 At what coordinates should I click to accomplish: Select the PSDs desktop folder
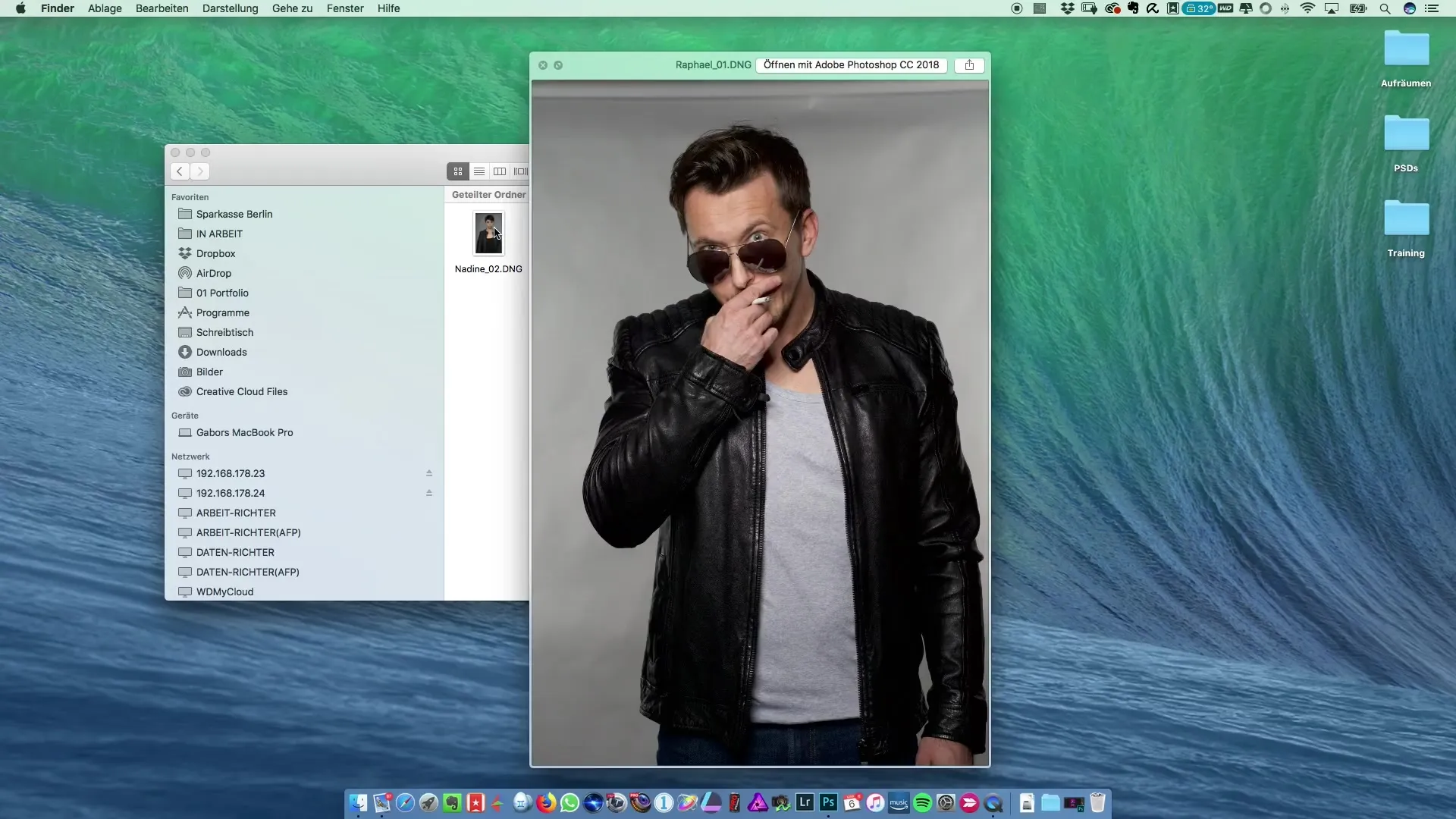click(1406, 134)
